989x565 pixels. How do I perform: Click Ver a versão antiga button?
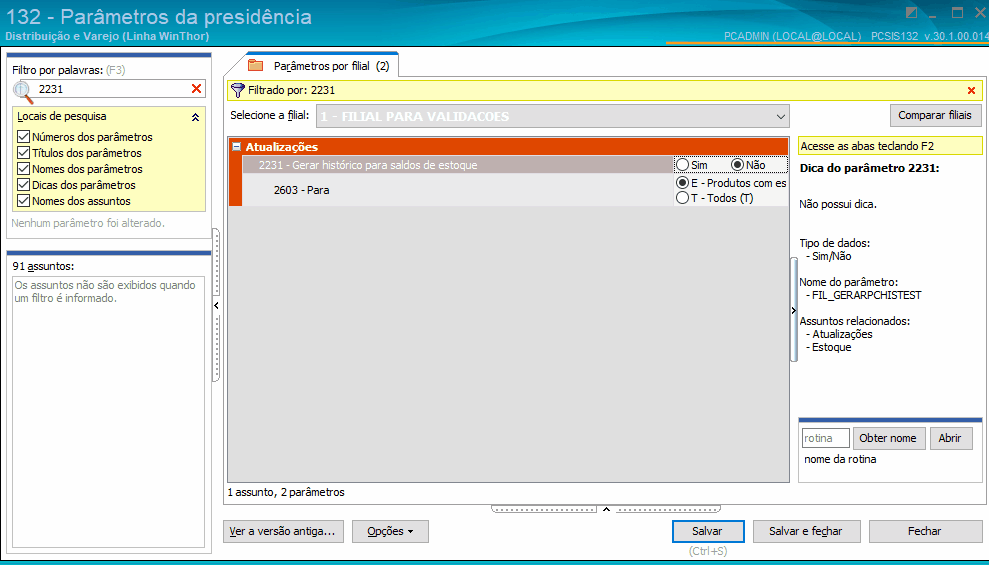[x=283, y=531]
